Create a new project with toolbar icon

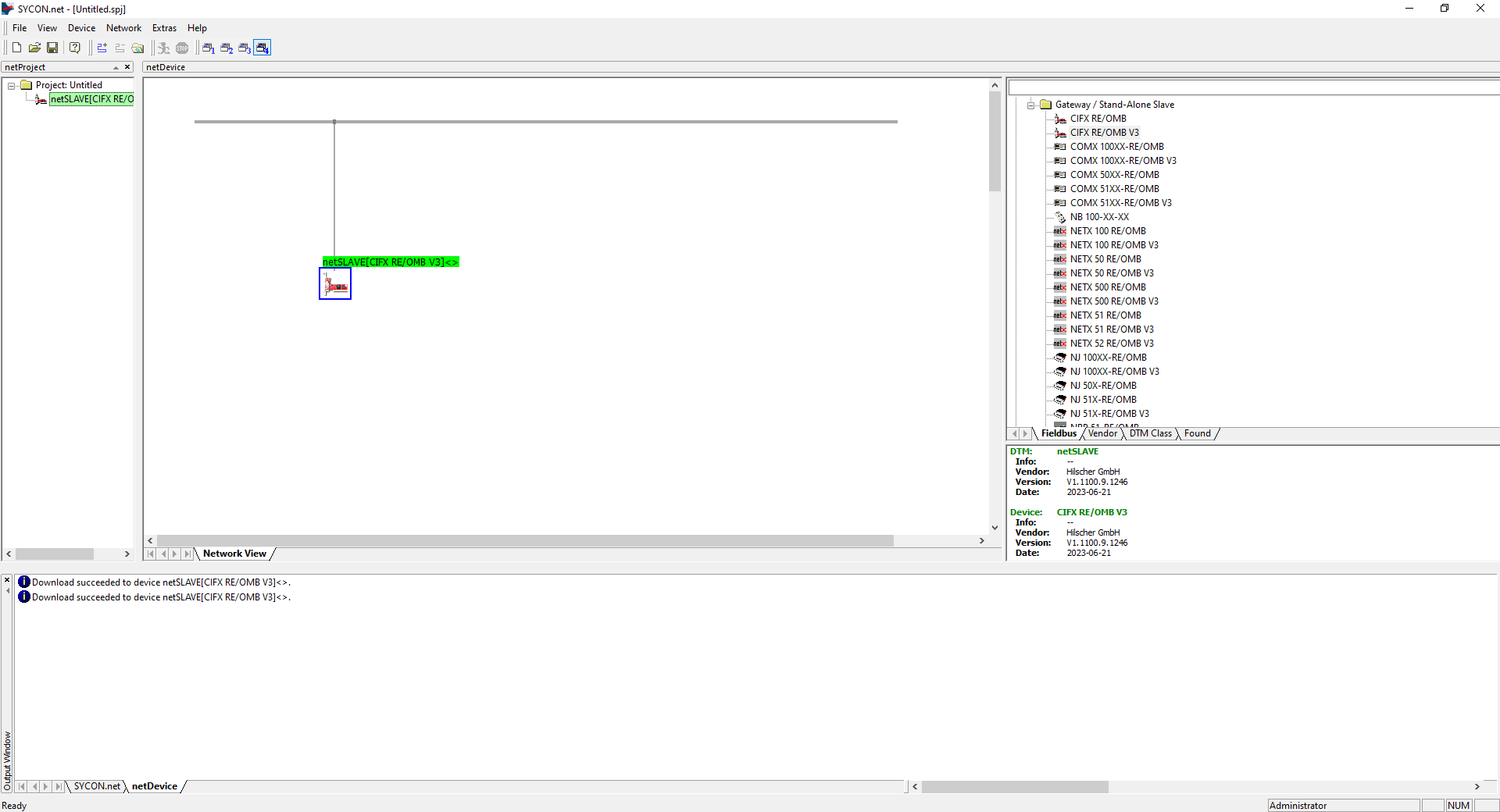point(16,48)
